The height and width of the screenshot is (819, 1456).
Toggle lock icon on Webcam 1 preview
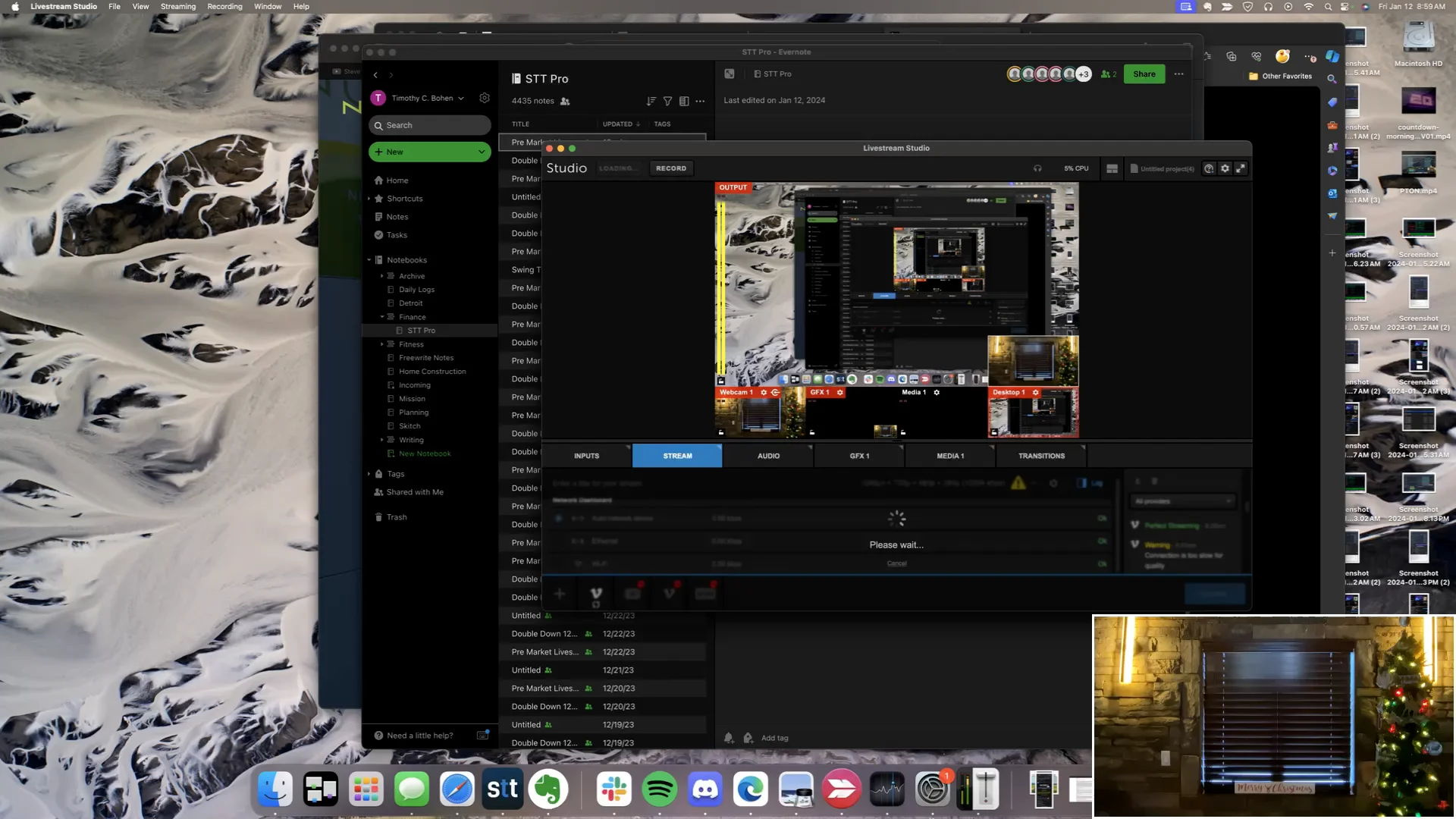(x=721, y=432)
